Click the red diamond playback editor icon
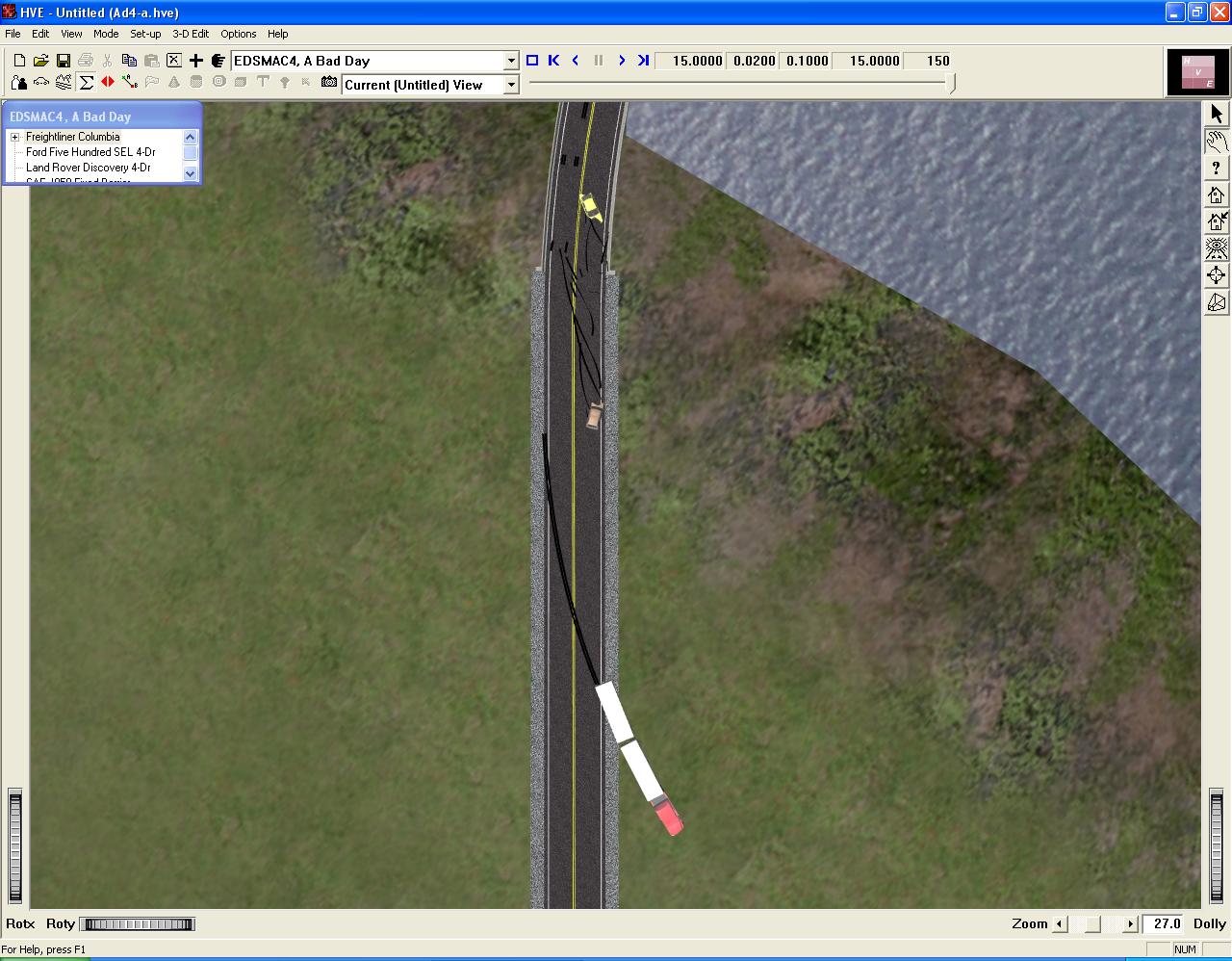The image size is (1232, 961). coord(108,83)
